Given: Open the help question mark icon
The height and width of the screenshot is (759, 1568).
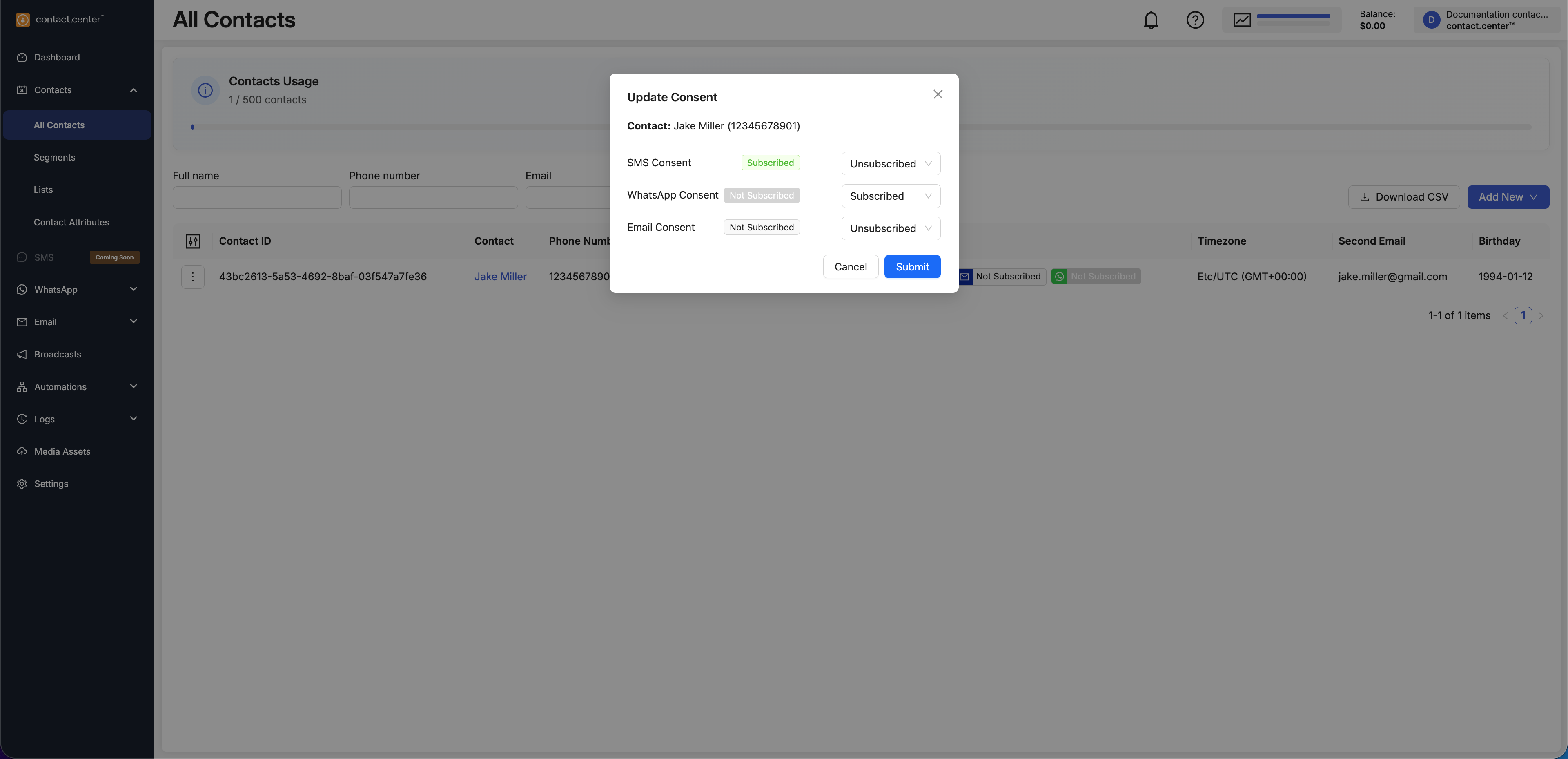Looking at the screenshot, I should (1195, 20).
